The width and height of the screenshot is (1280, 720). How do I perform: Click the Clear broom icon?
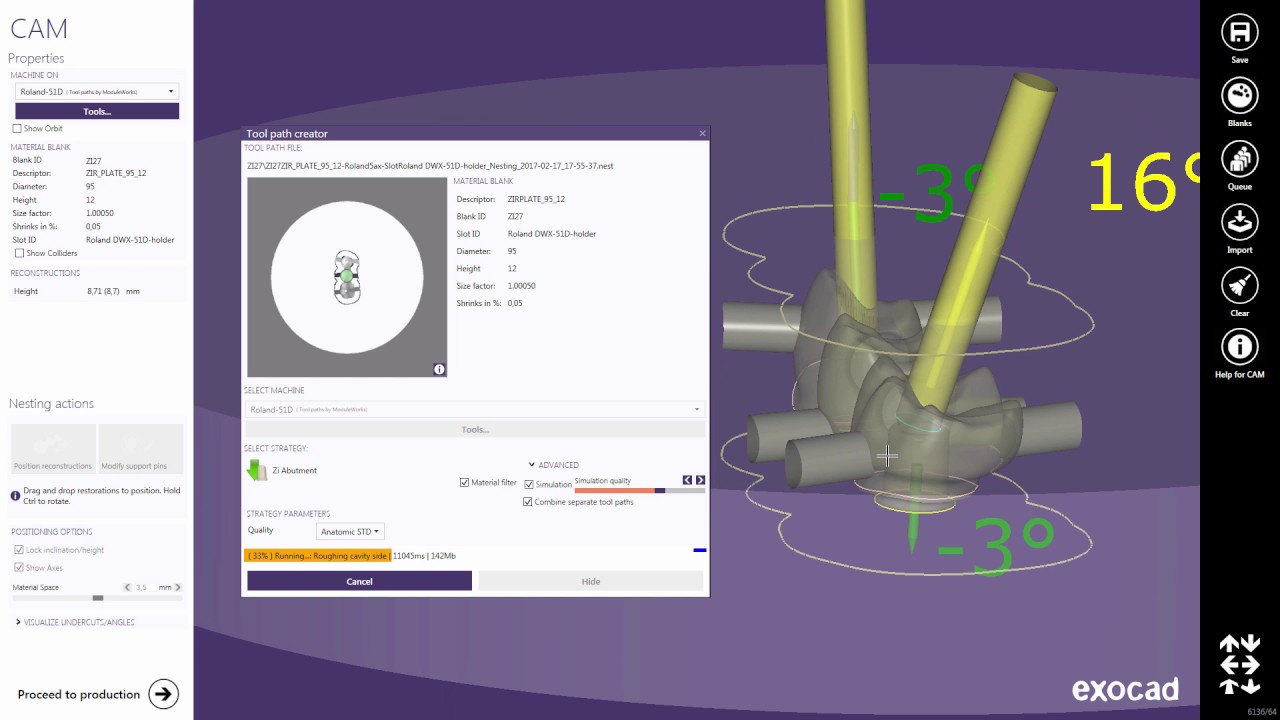tap(1240, 285)
